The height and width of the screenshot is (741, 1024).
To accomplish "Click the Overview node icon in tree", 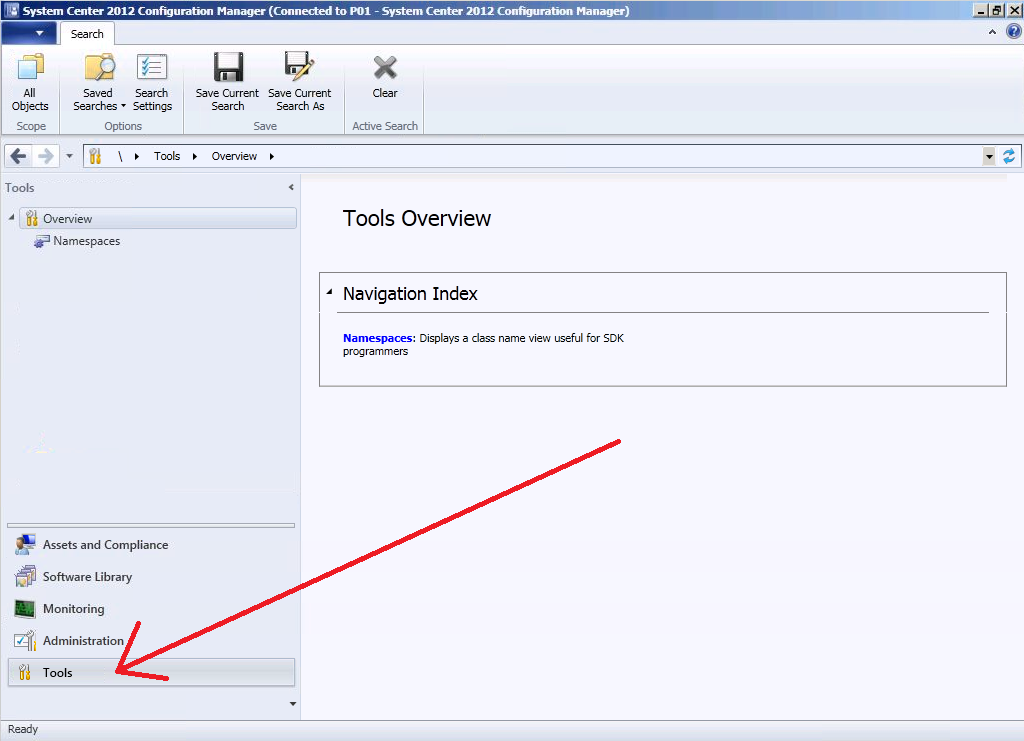I will point(31,219).
